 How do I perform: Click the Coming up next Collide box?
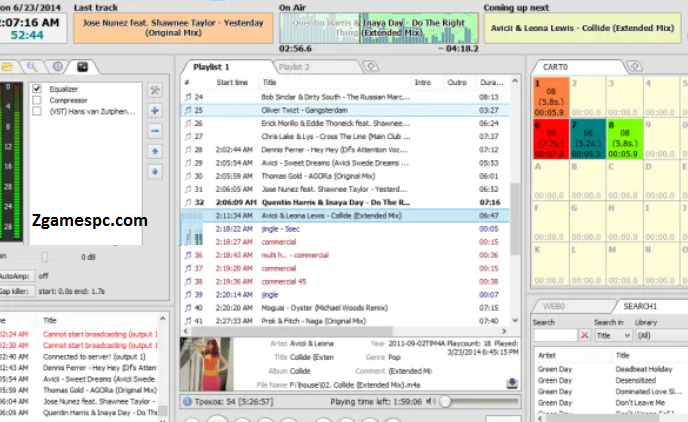582,28
